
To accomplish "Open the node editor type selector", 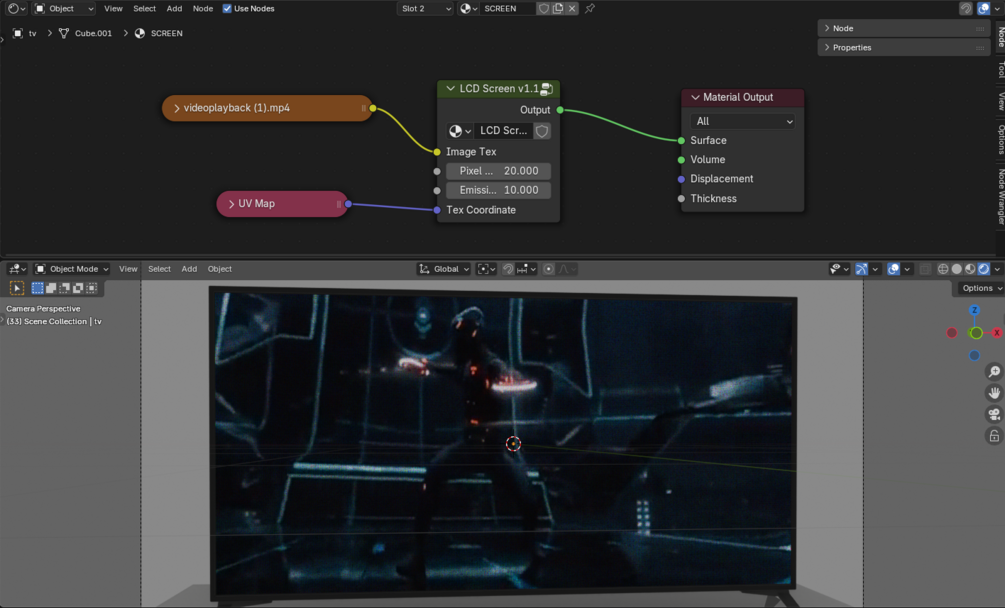I will [16, 8].
